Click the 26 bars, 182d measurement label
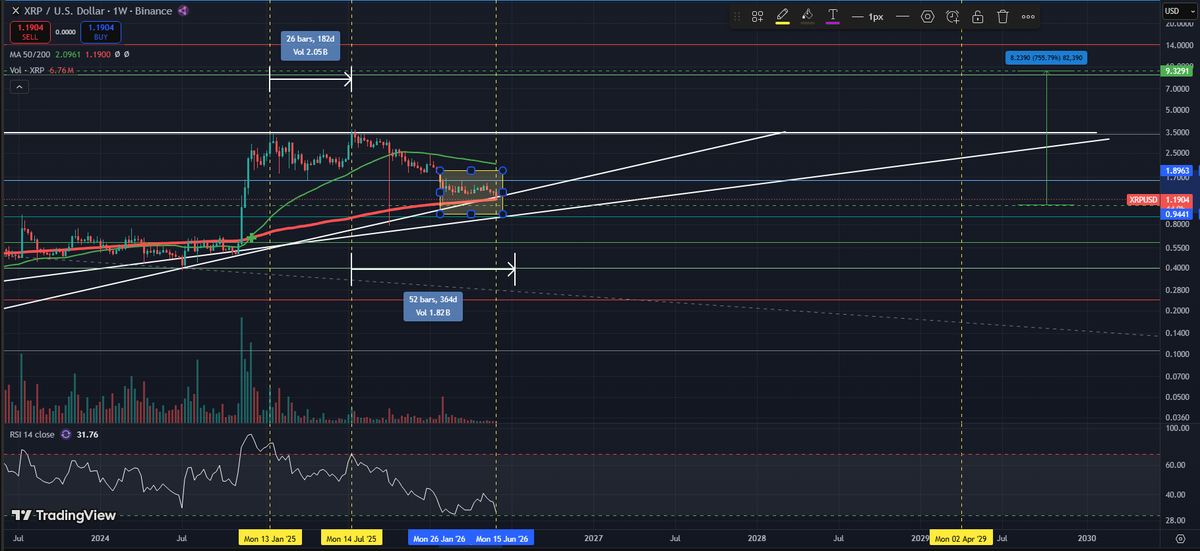1200x551 pixels. coord(310,46)
